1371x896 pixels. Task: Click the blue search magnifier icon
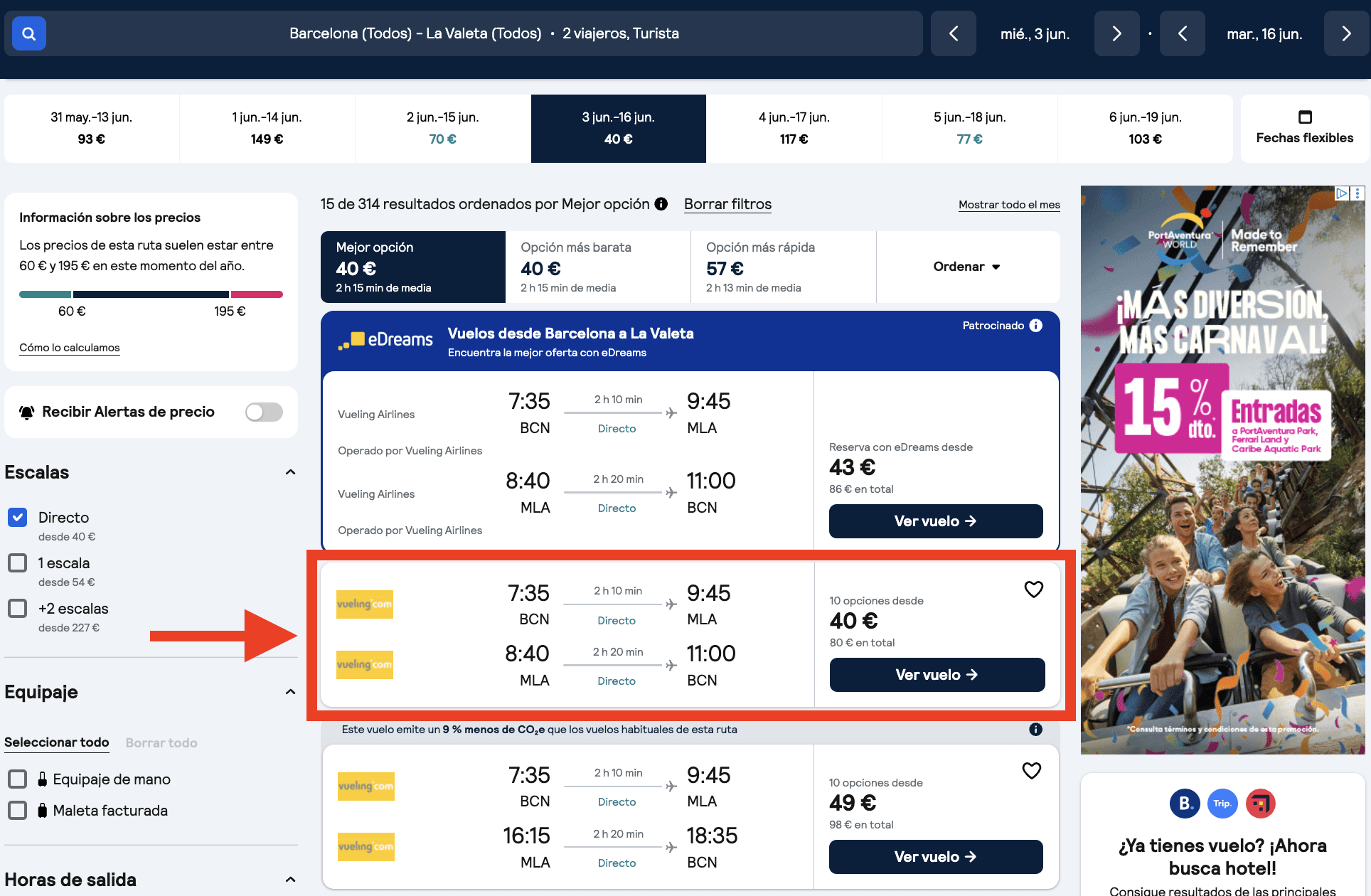[x=29, y=33]
